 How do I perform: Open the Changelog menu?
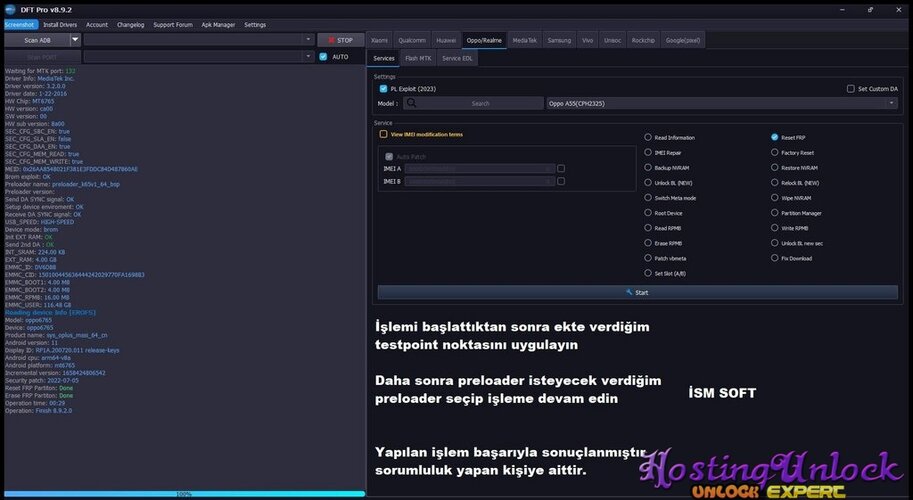(130, 24)
